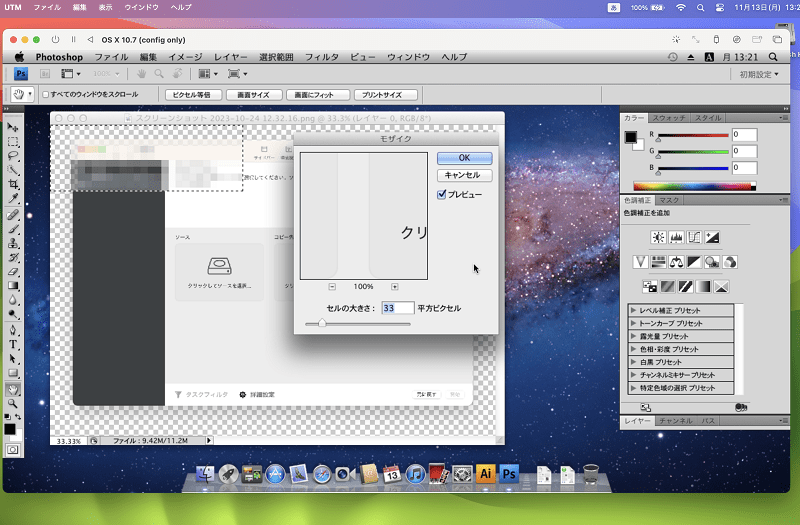The width and height of the screenshot is (800, 525).
Task: Click the セルの大きさ slider handle
Action: click(x=322, y=323)
